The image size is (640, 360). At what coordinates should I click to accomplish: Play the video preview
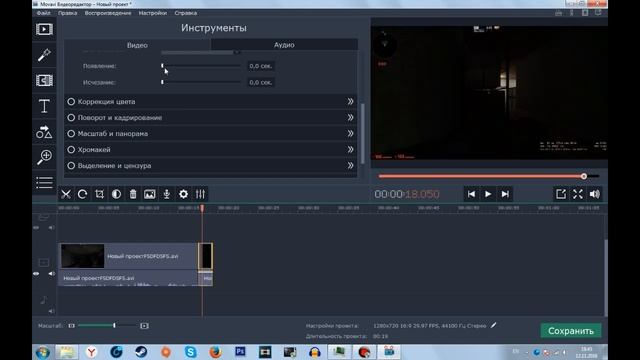coord(488,194)
